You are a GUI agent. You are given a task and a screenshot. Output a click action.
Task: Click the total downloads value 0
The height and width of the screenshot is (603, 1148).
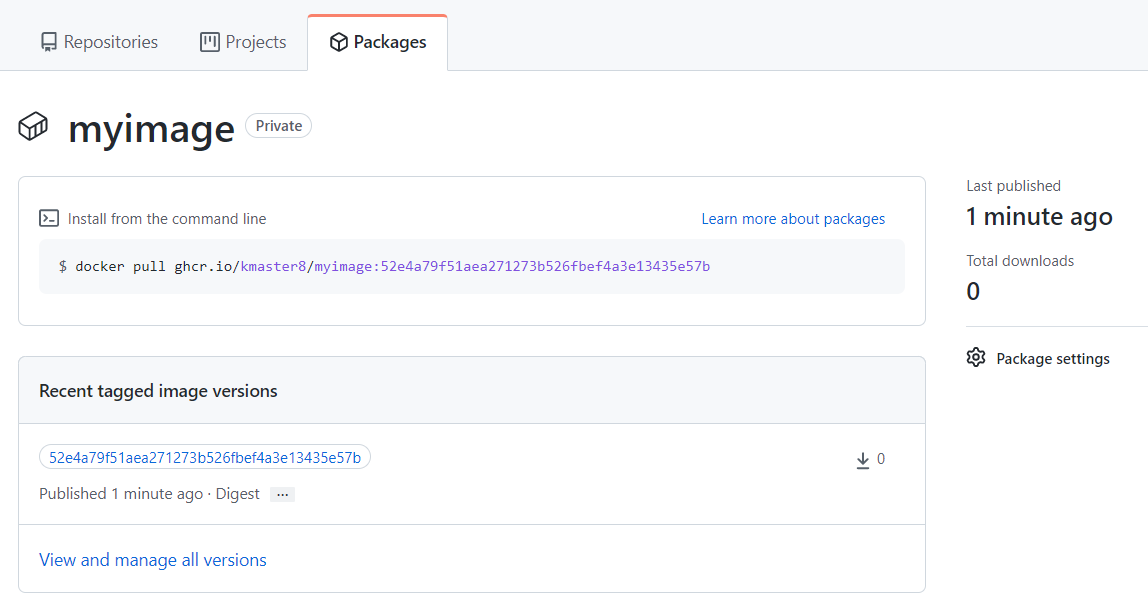click(x=973, y=291)
